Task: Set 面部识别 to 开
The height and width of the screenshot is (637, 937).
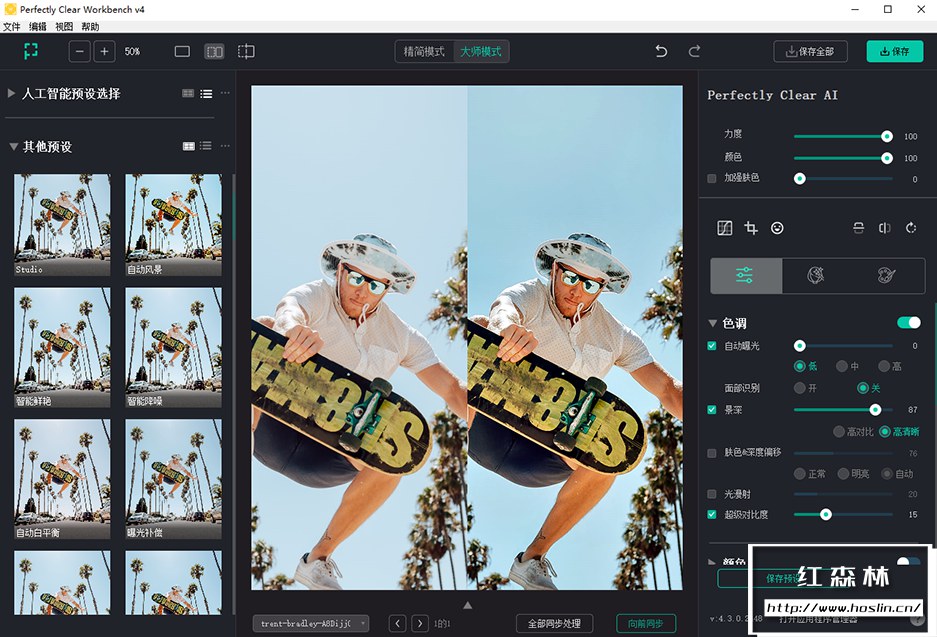Action: click(800, 388)
